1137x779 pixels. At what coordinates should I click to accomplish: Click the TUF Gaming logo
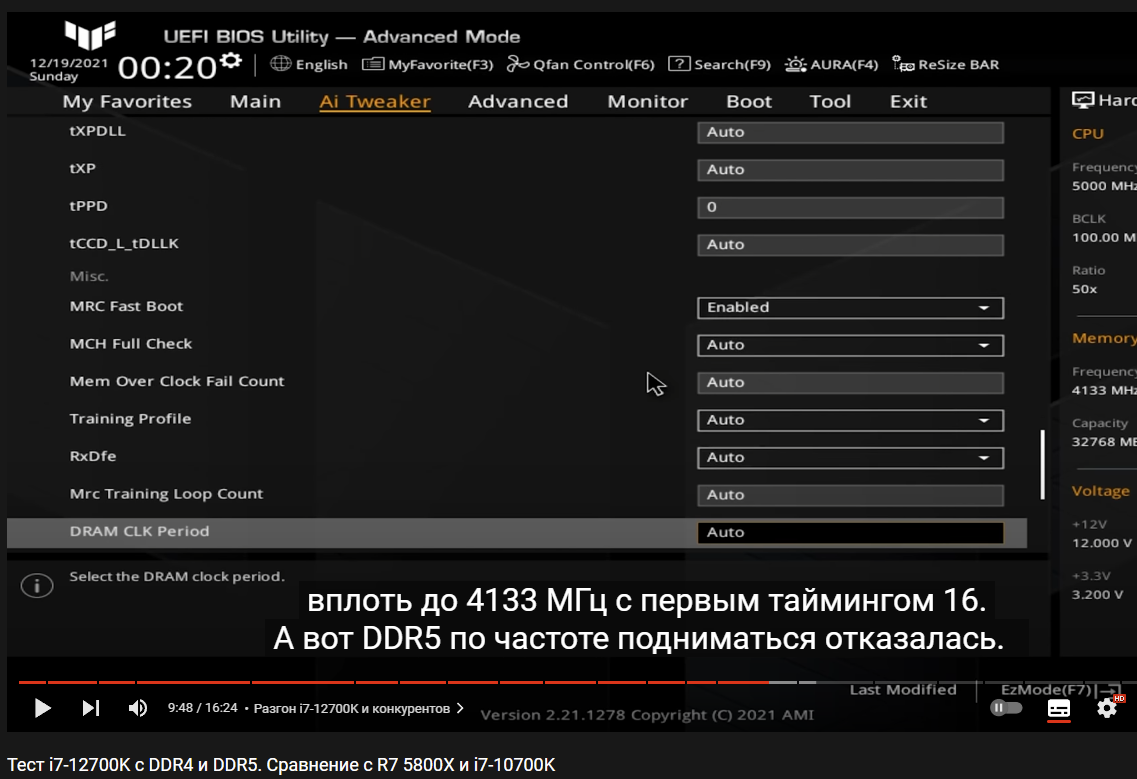point(90,34)
